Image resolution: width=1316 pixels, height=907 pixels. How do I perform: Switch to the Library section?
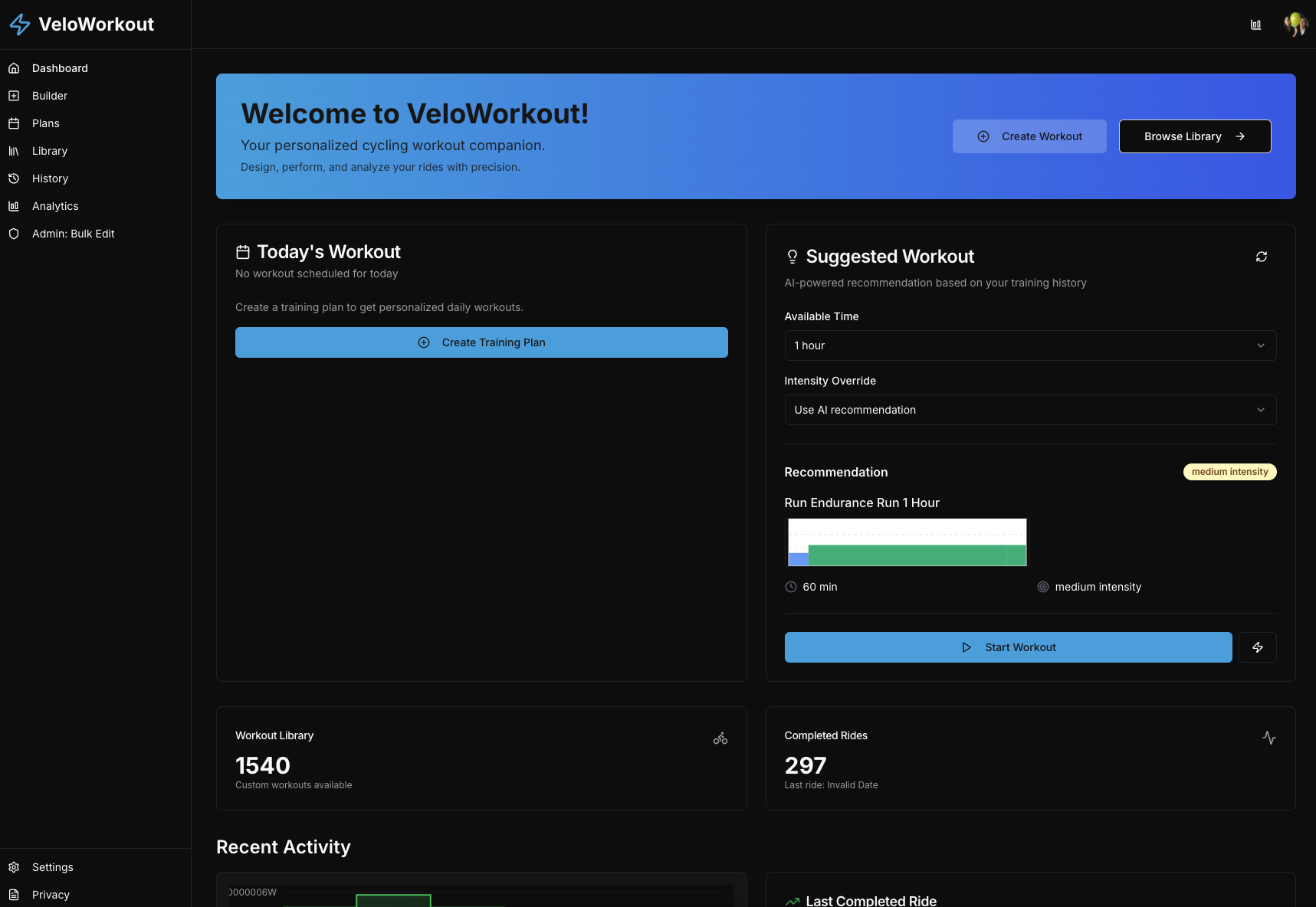coord(49,150)
